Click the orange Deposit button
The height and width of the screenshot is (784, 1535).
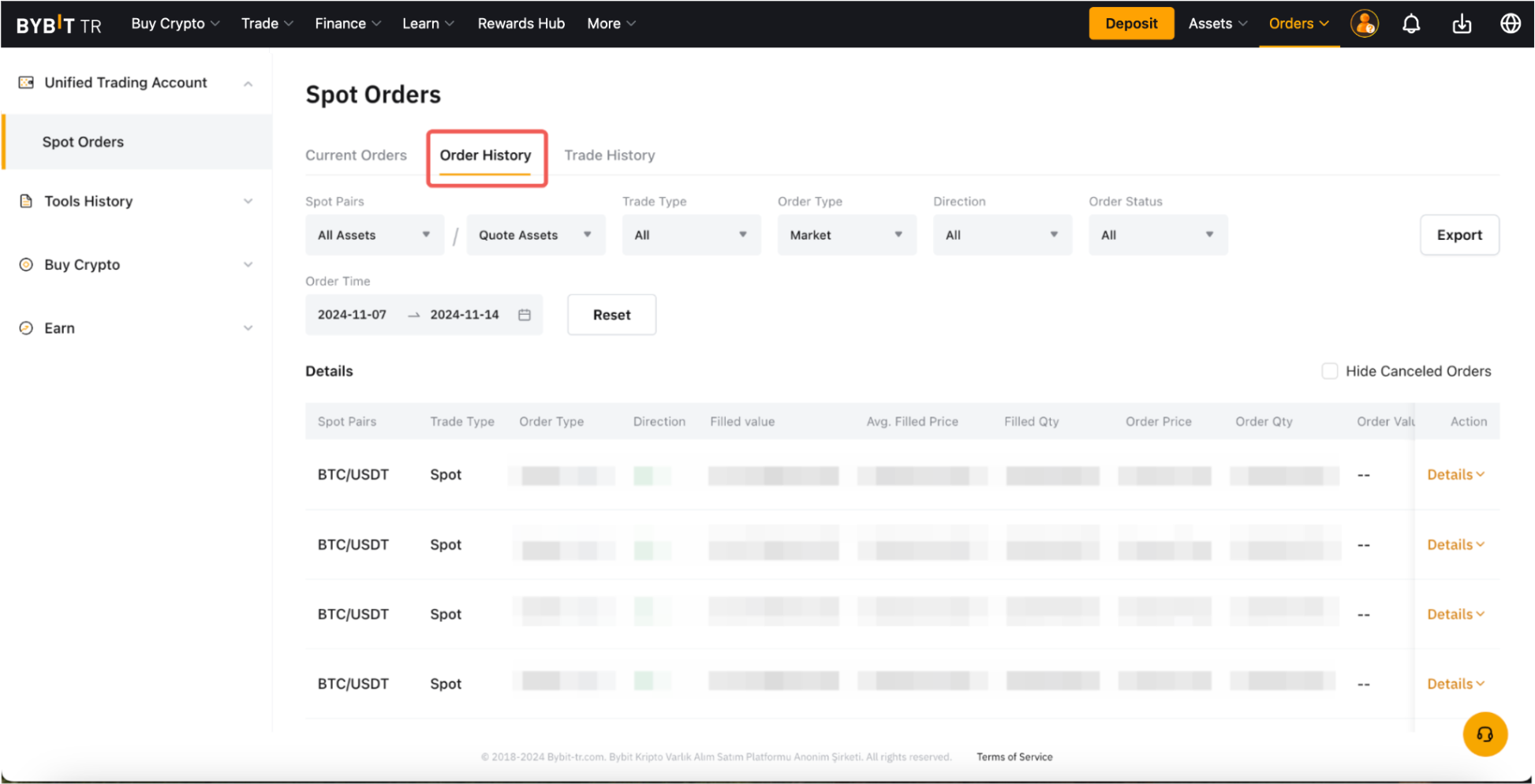(1130, 24)
